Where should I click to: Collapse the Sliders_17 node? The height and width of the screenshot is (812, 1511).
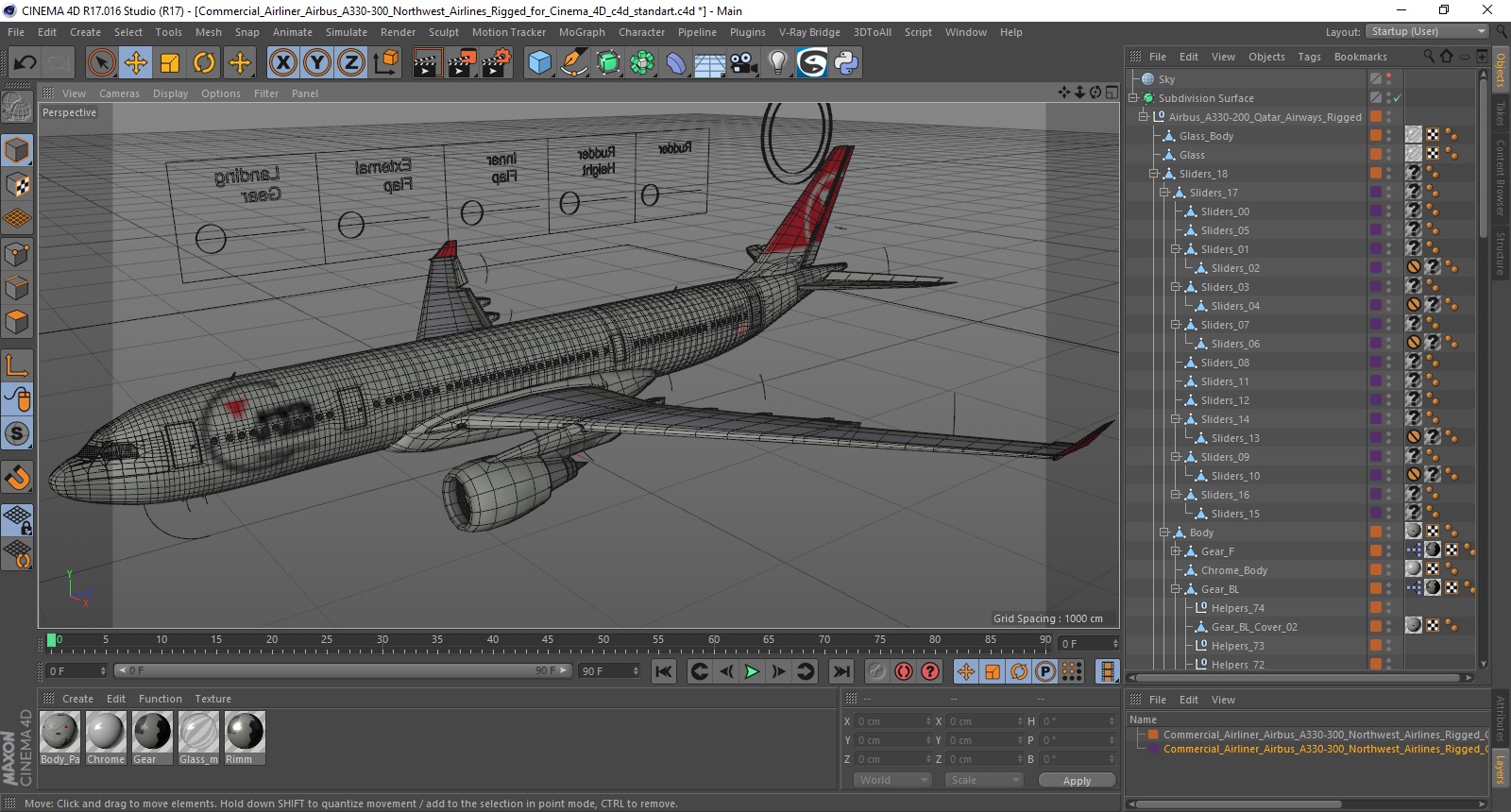pyautogui.click(x=1164, y=193)
